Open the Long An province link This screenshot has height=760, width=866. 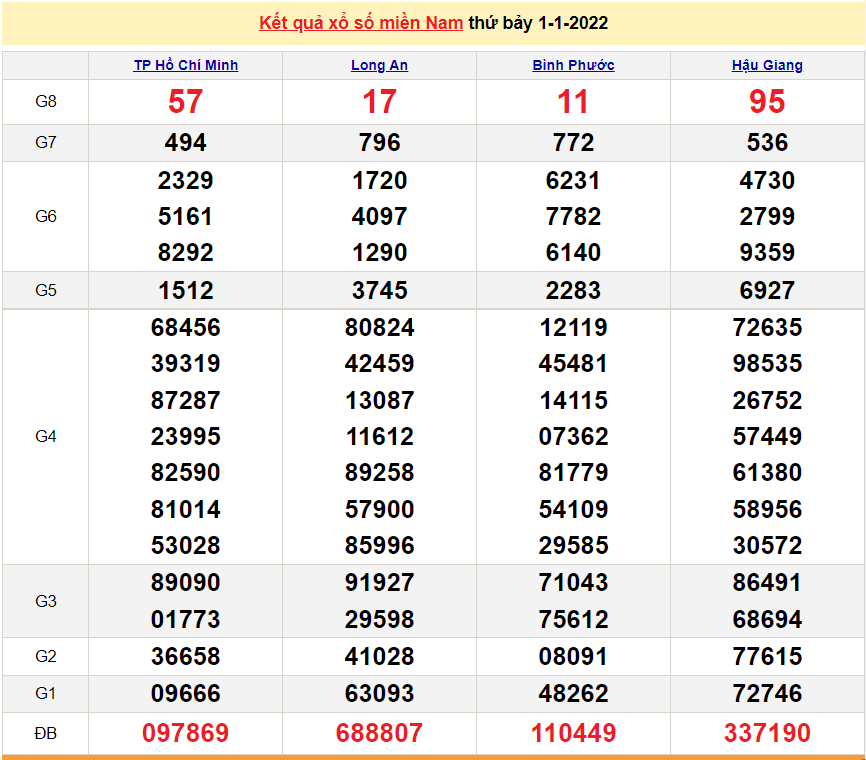[x=379, y=65]
